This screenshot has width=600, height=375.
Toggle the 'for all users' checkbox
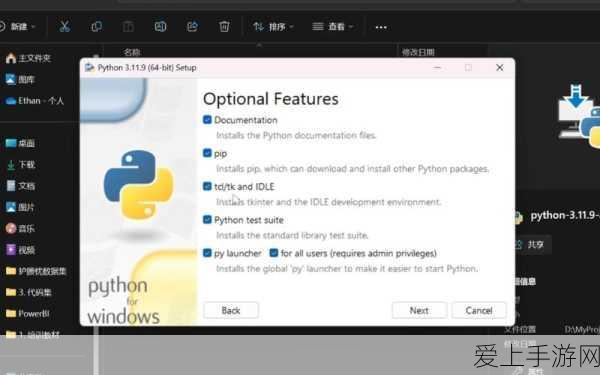[x=274, y=253]
